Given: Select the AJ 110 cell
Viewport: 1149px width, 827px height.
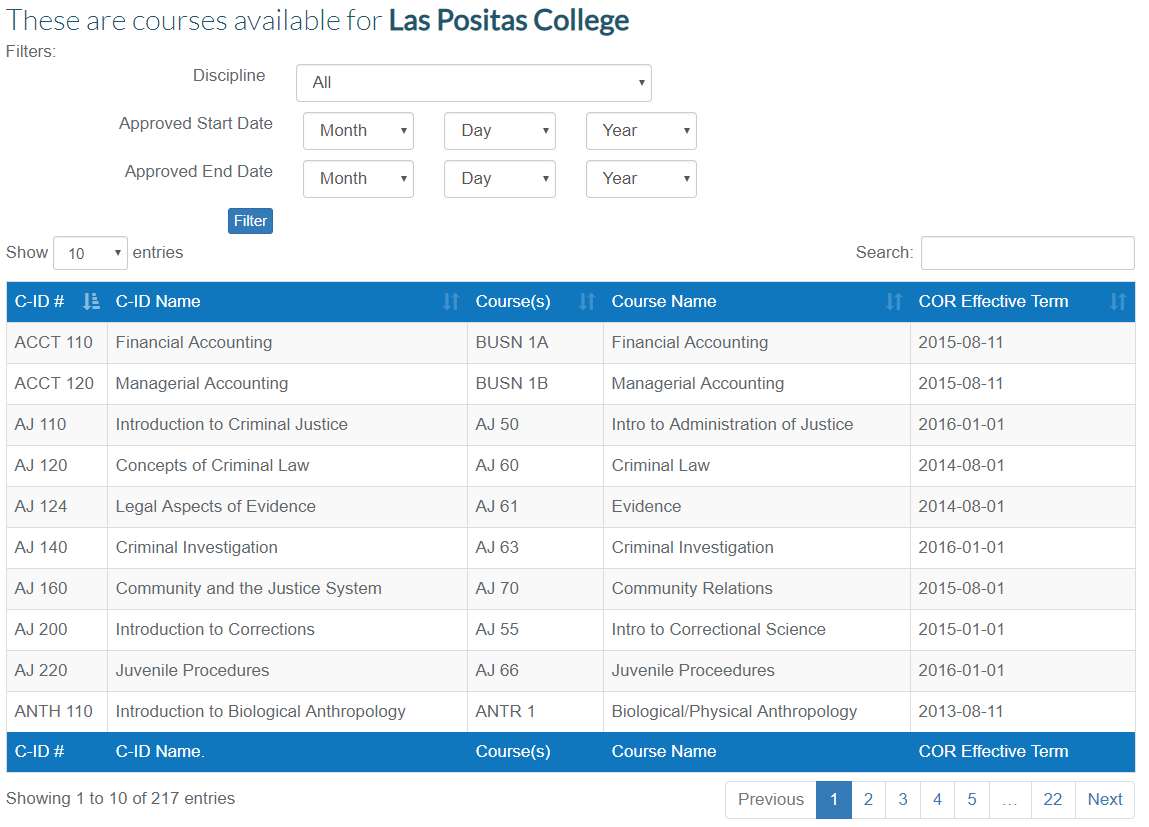Looking at the screenshot, I should (57, 425).
